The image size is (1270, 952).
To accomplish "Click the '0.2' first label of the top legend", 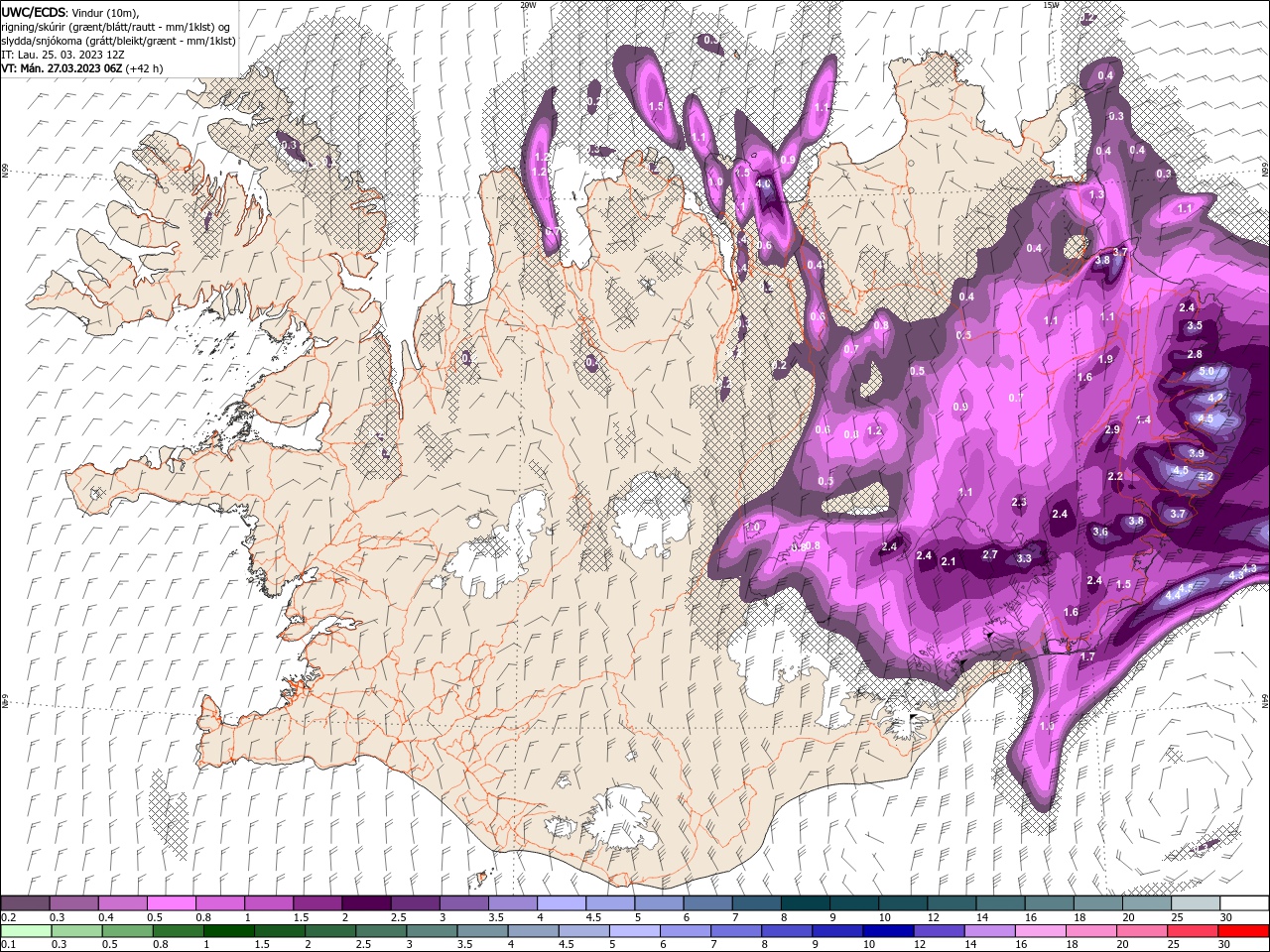I will (x=8, y=916).
